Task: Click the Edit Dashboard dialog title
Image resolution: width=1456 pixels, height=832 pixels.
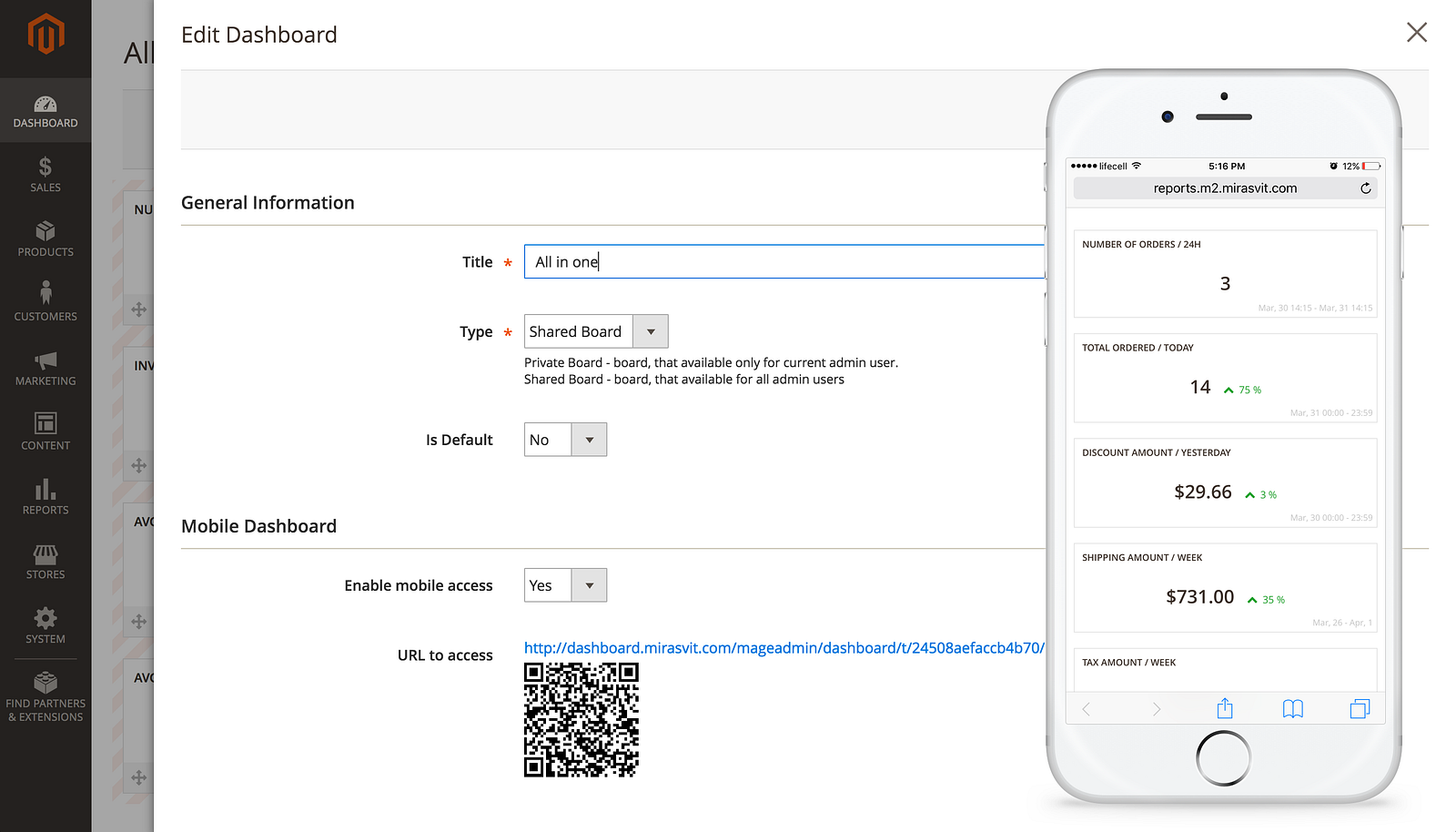Action: pyautogui.click(x=259, y=35)
